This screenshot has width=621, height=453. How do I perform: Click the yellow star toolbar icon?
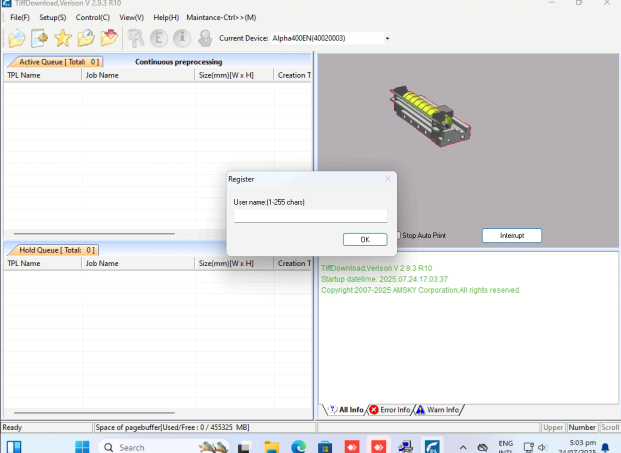coord(63,38)
